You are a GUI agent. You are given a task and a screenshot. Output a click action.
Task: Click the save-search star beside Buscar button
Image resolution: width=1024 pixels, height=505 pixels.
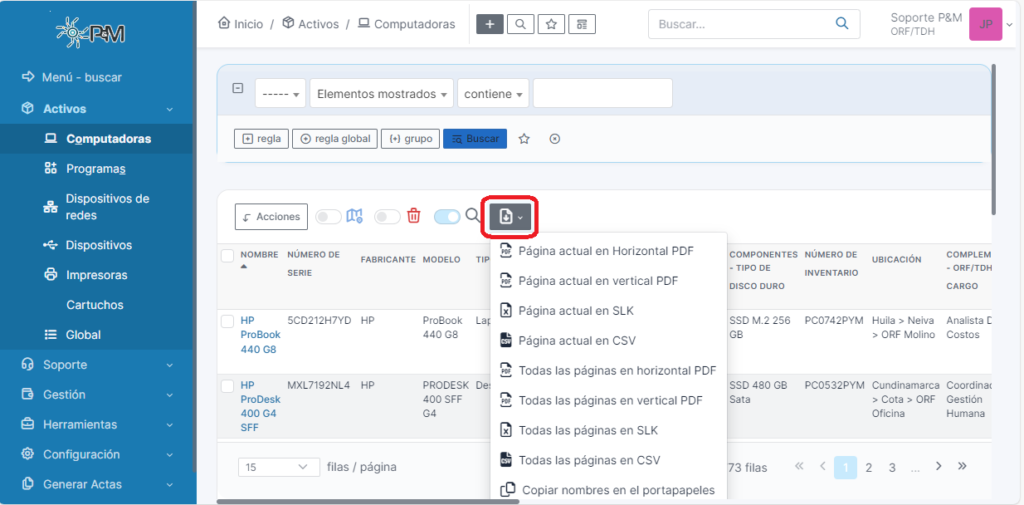524,139
